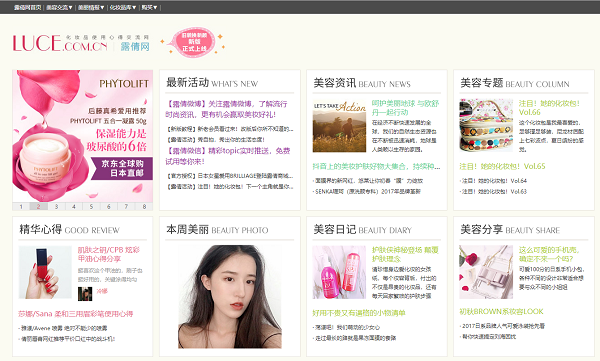Open the 美容分享 Beauty Share heading

tap(510, 230)
